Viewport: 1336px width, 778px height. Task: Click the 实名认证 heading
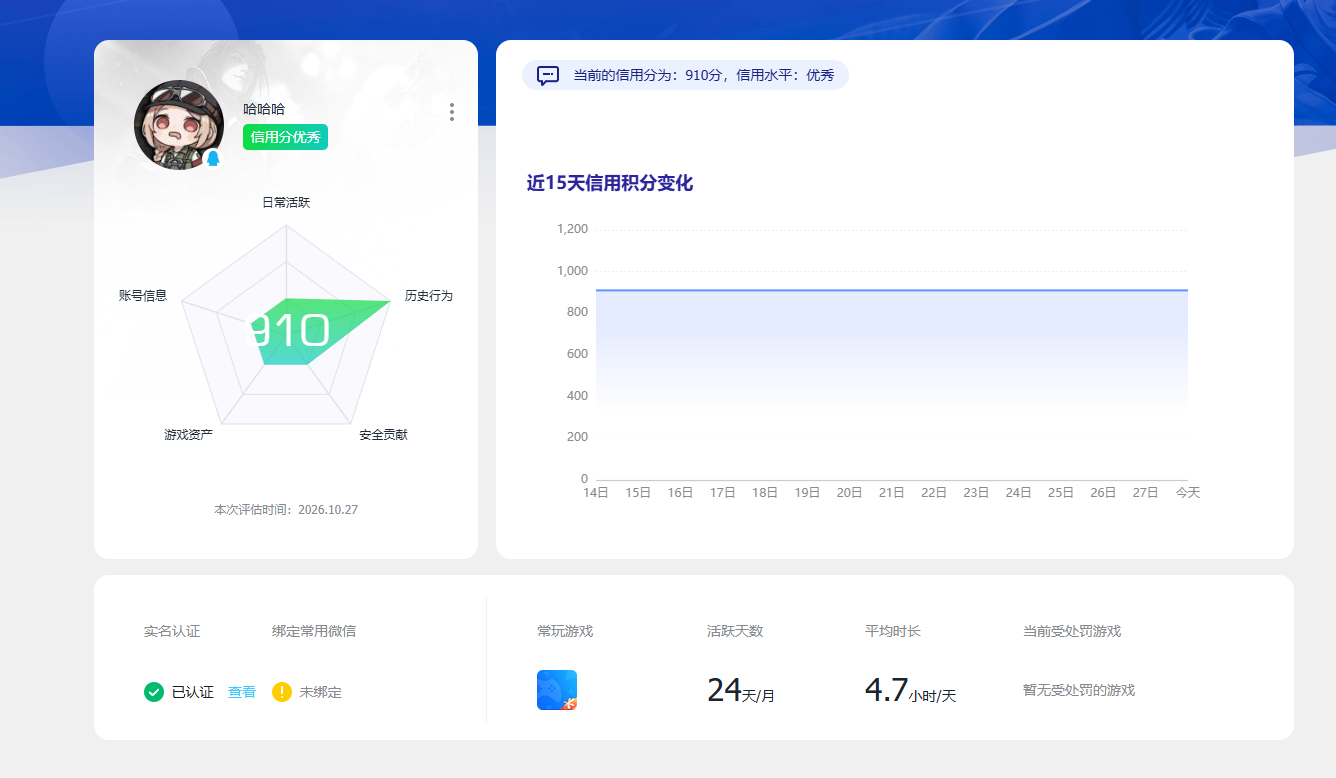pyautogui.click(x=172, y=631)
